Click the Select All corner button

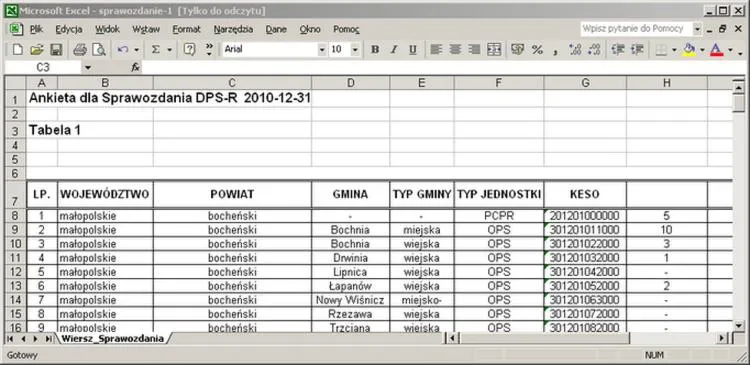pos(15,83)
